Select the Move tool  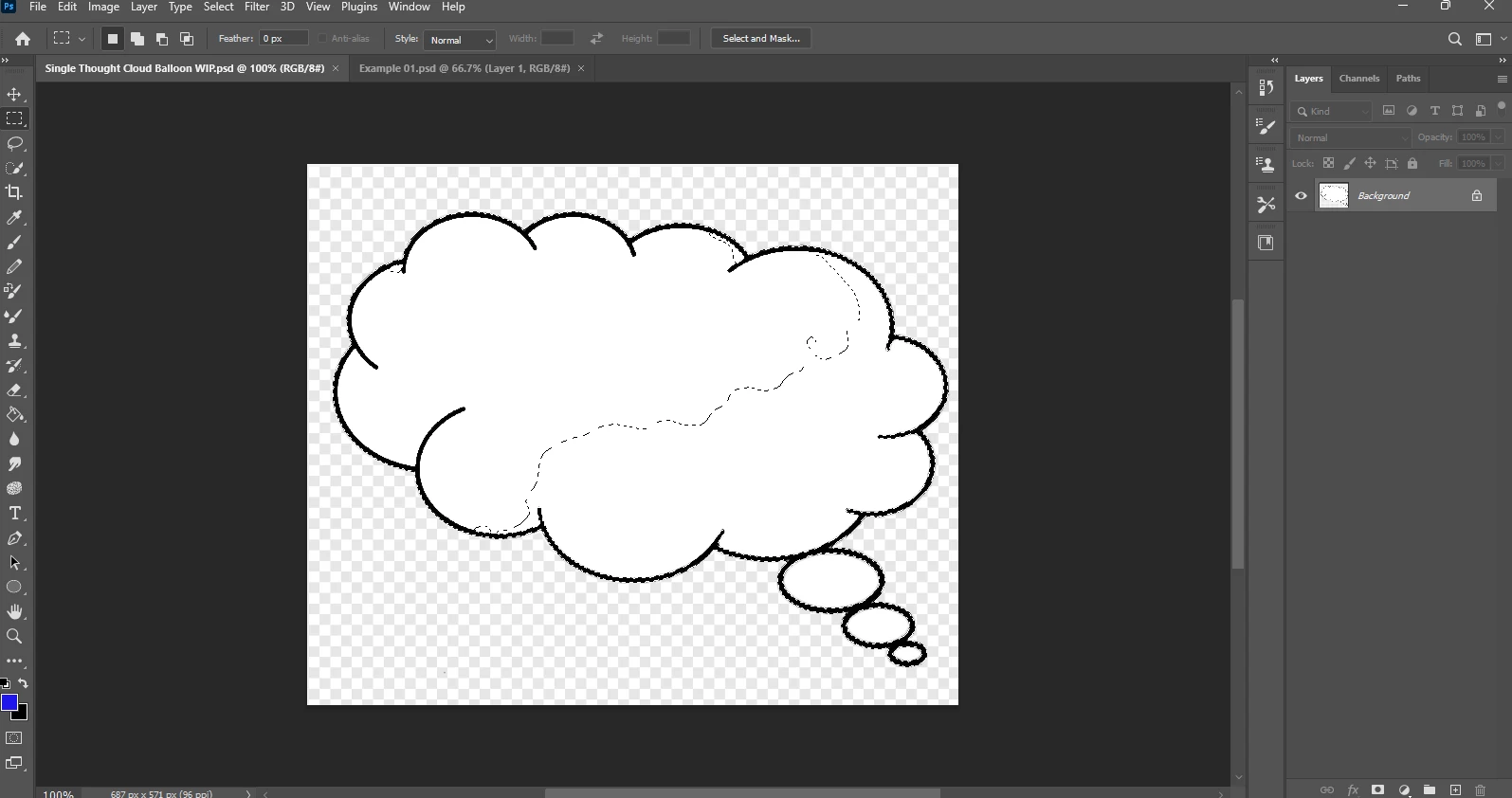tap(14, 95)
